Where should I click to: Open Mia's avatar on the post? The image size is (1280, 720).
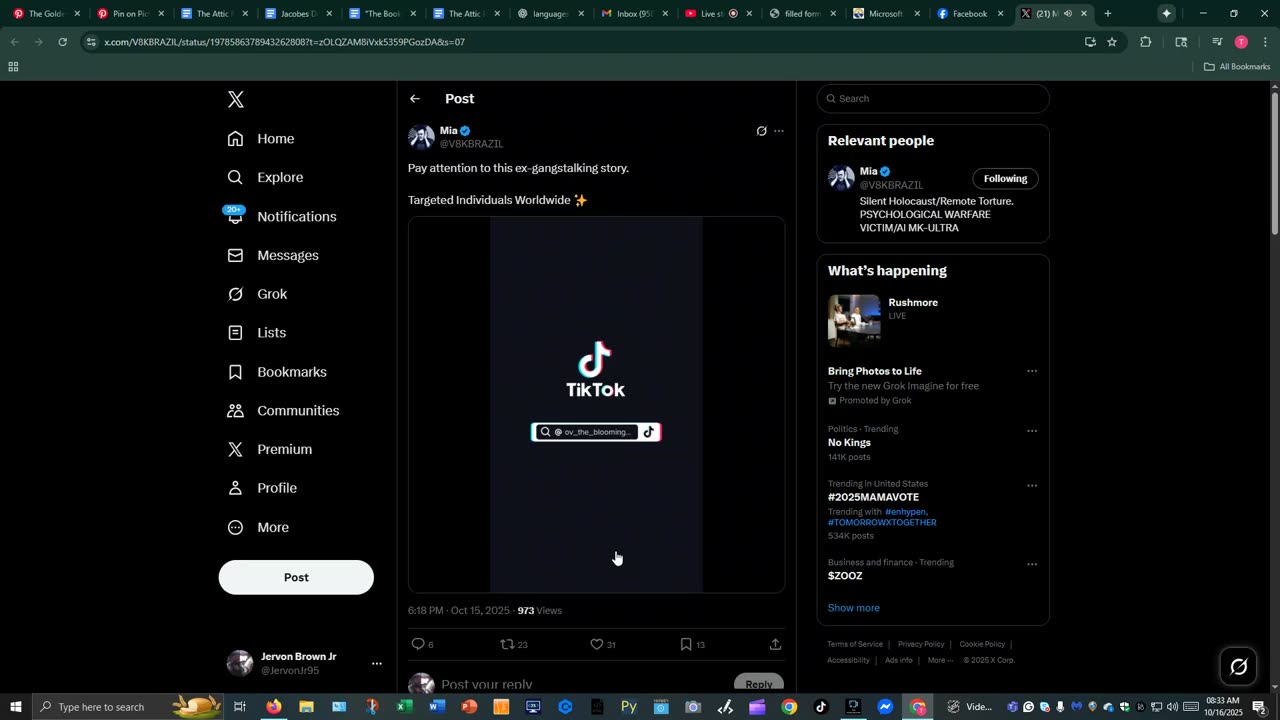pos(421,137)
